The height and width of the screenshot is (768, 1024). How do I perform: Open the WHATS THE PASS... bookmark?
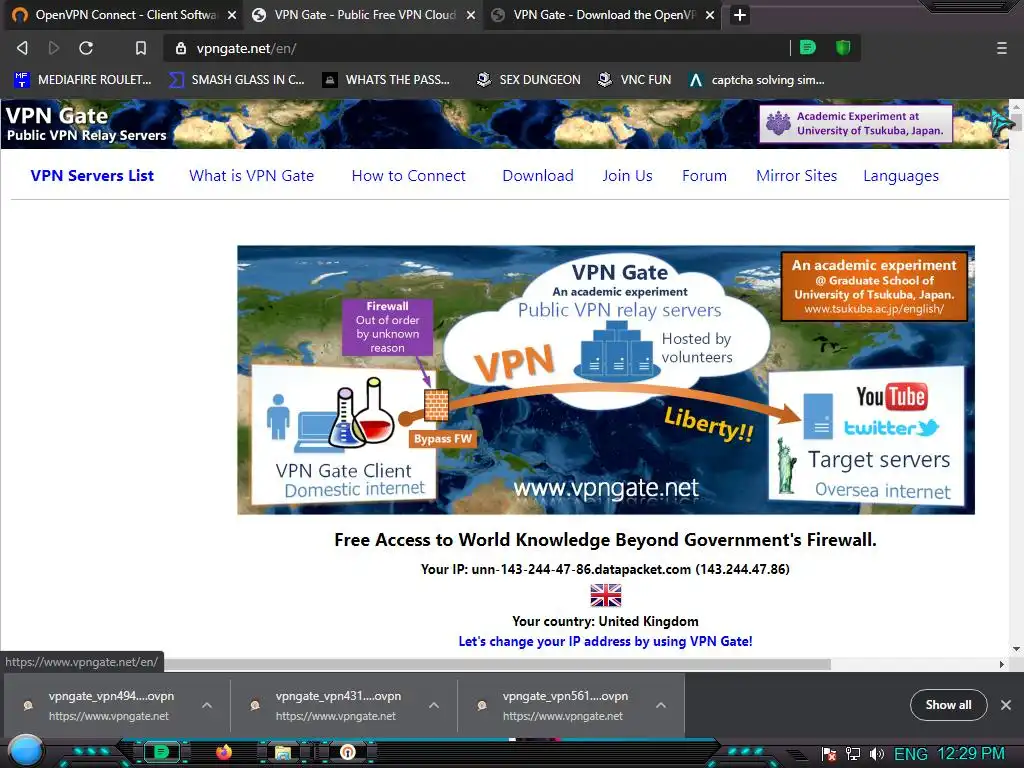click(x=386, y=80)
